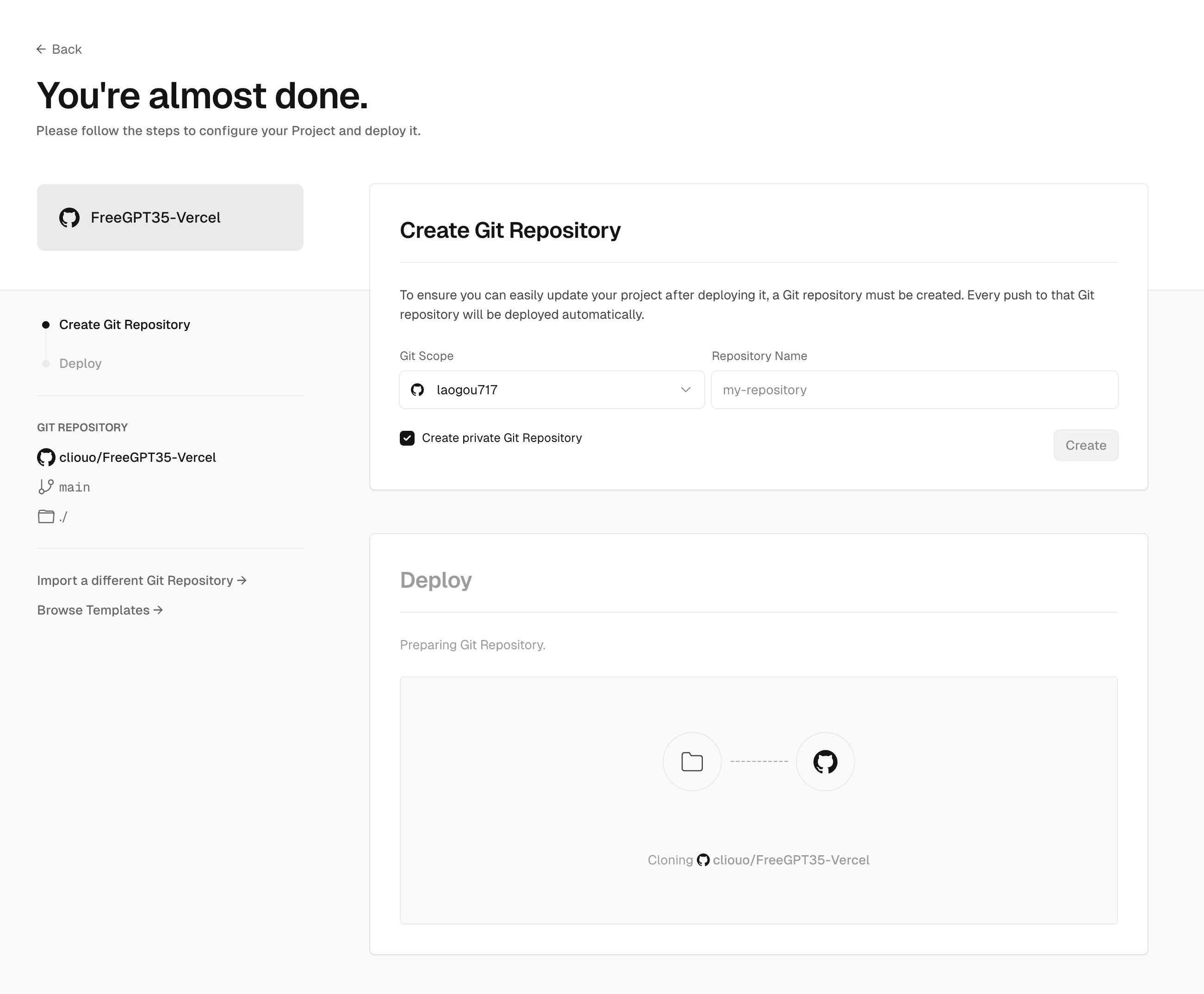1204x994 pixels.
Task: Focus the Repository Name input field
Action: coord(914,390)
